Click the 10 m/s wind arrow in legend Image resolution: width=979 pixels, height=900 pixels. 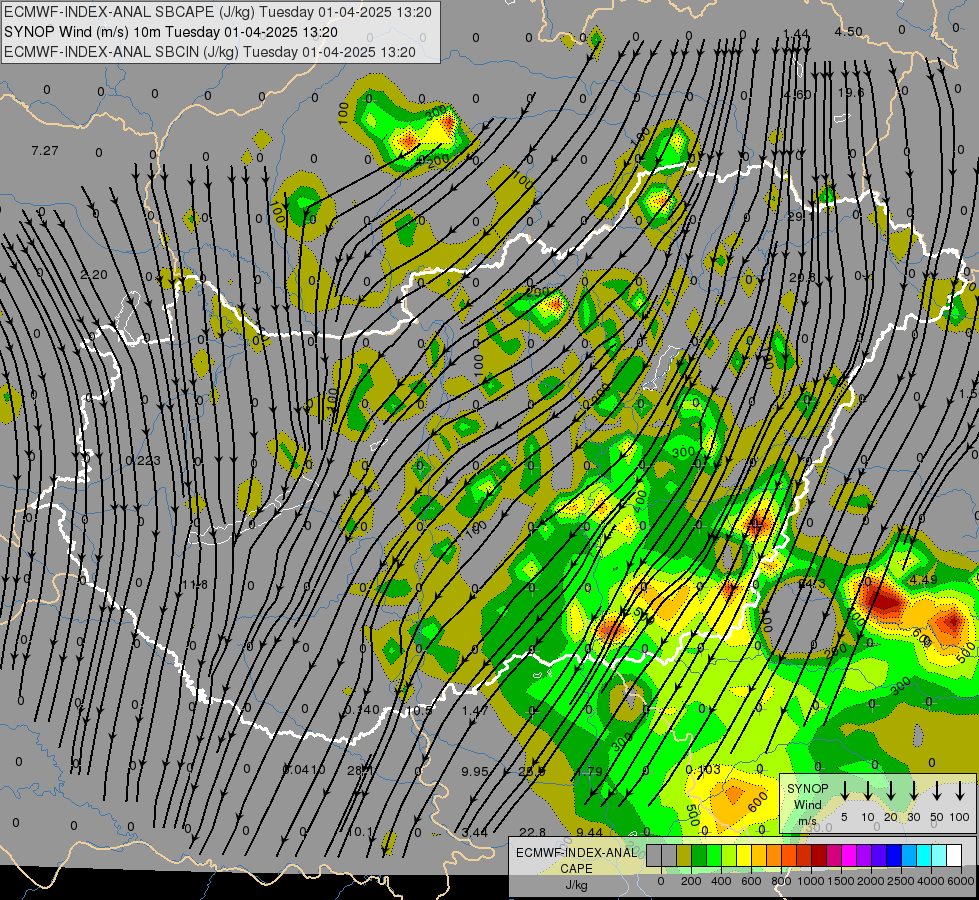click(x=868, y=791)
